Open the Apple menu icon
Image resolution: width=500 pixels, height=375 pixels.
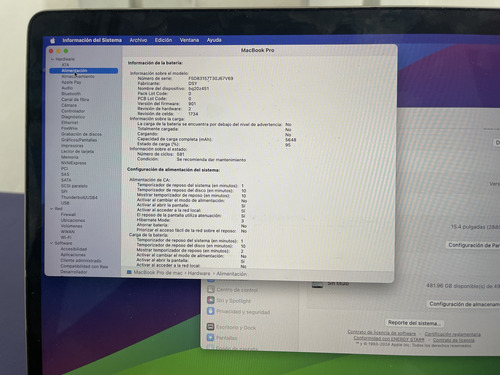tap(53, 41)
